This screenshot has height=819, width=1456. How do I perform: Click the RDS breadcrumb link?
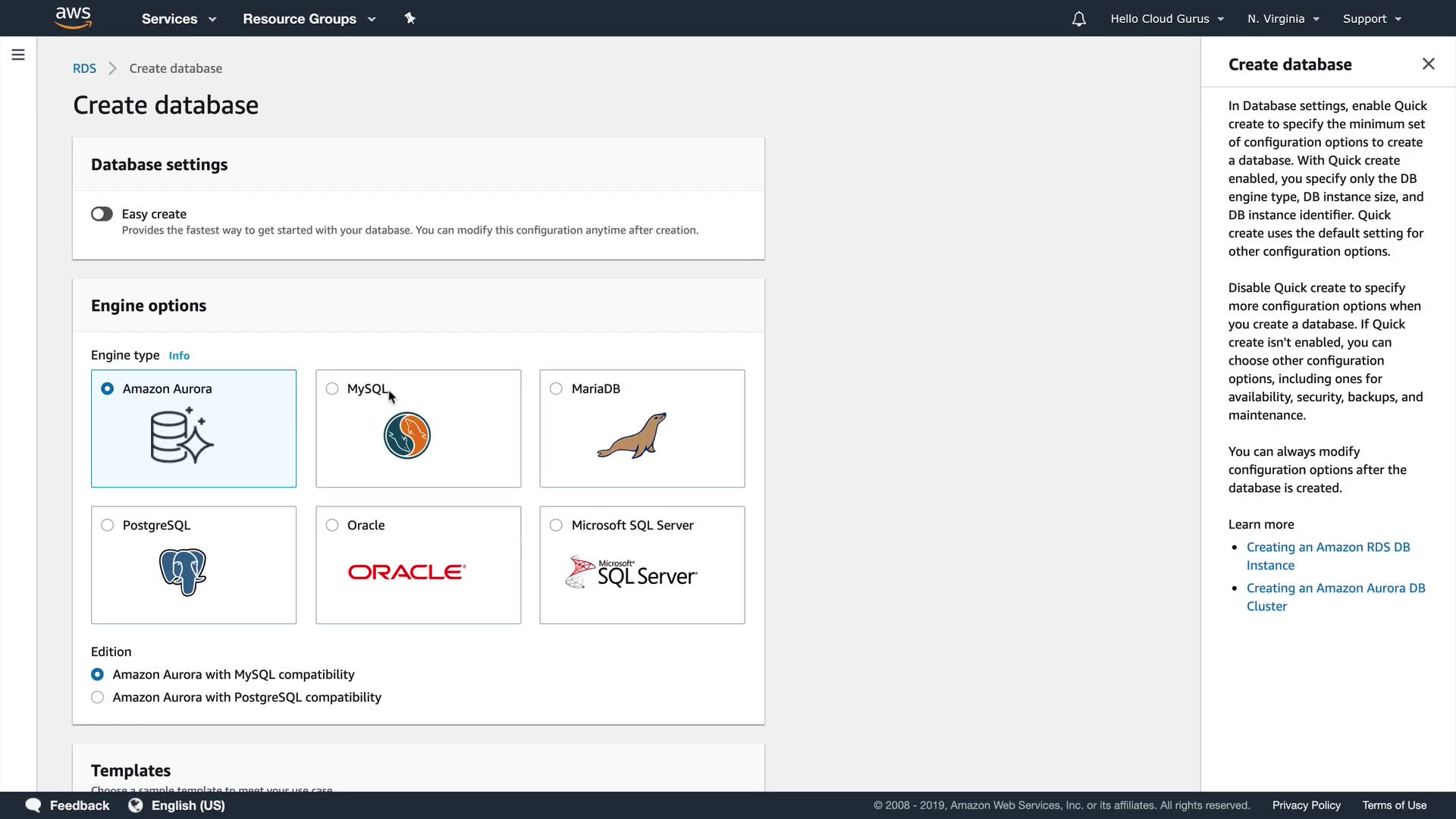84,68
